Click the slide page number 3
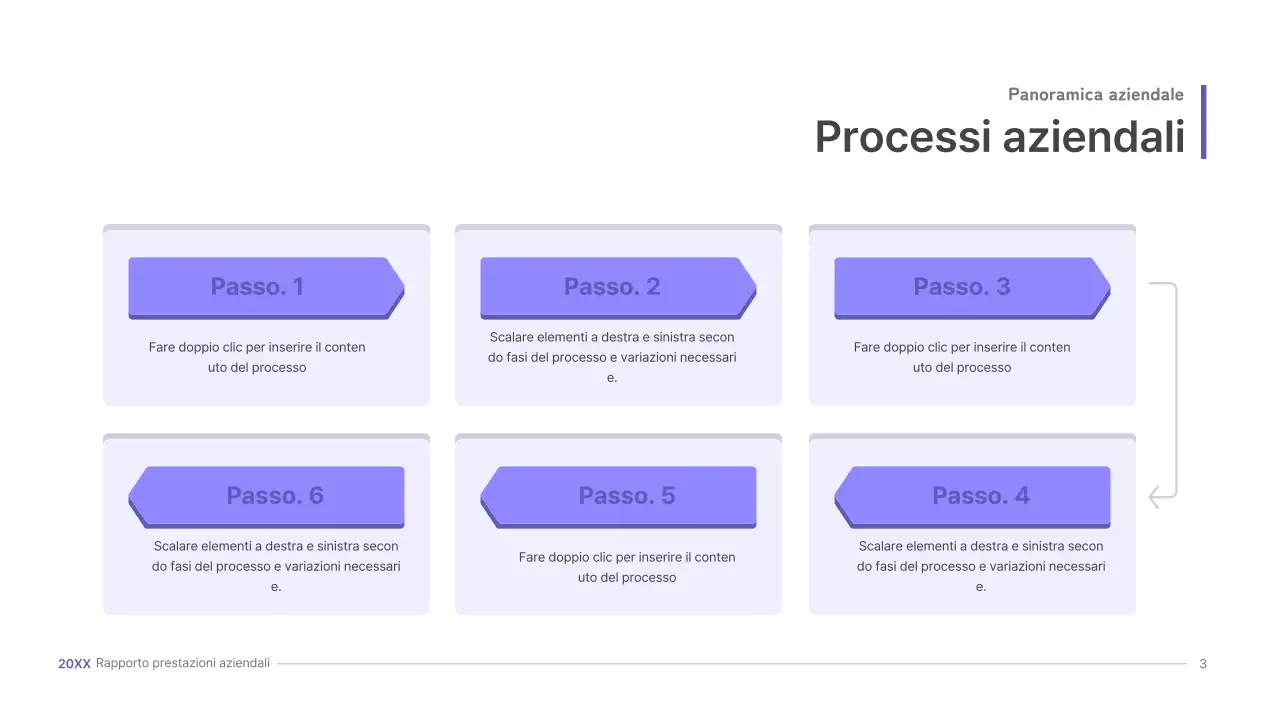1280x720 pixels. click(1203, 664)
